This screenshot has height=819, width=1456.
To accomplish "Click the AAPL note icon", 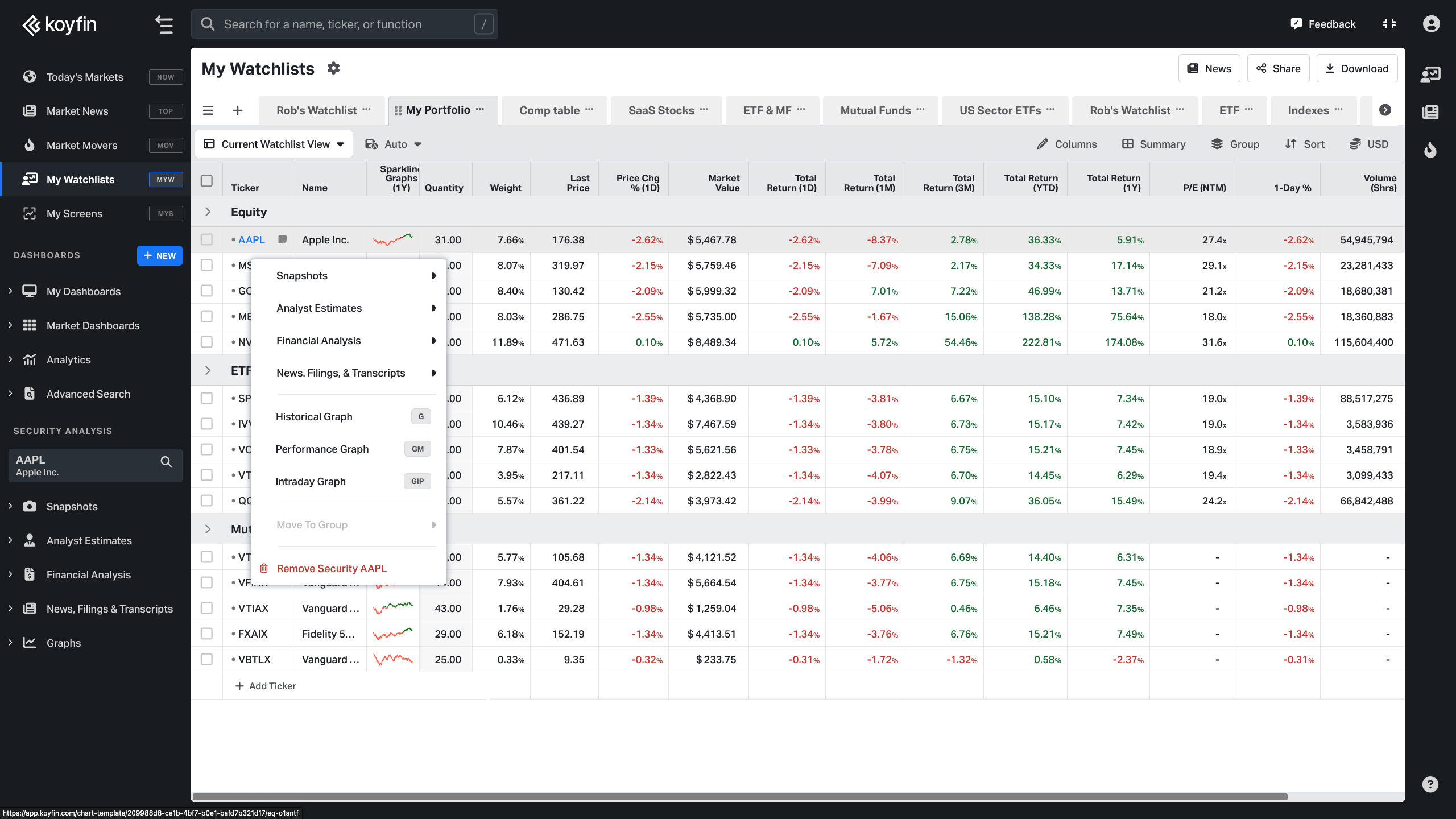I will coord(282,239).
